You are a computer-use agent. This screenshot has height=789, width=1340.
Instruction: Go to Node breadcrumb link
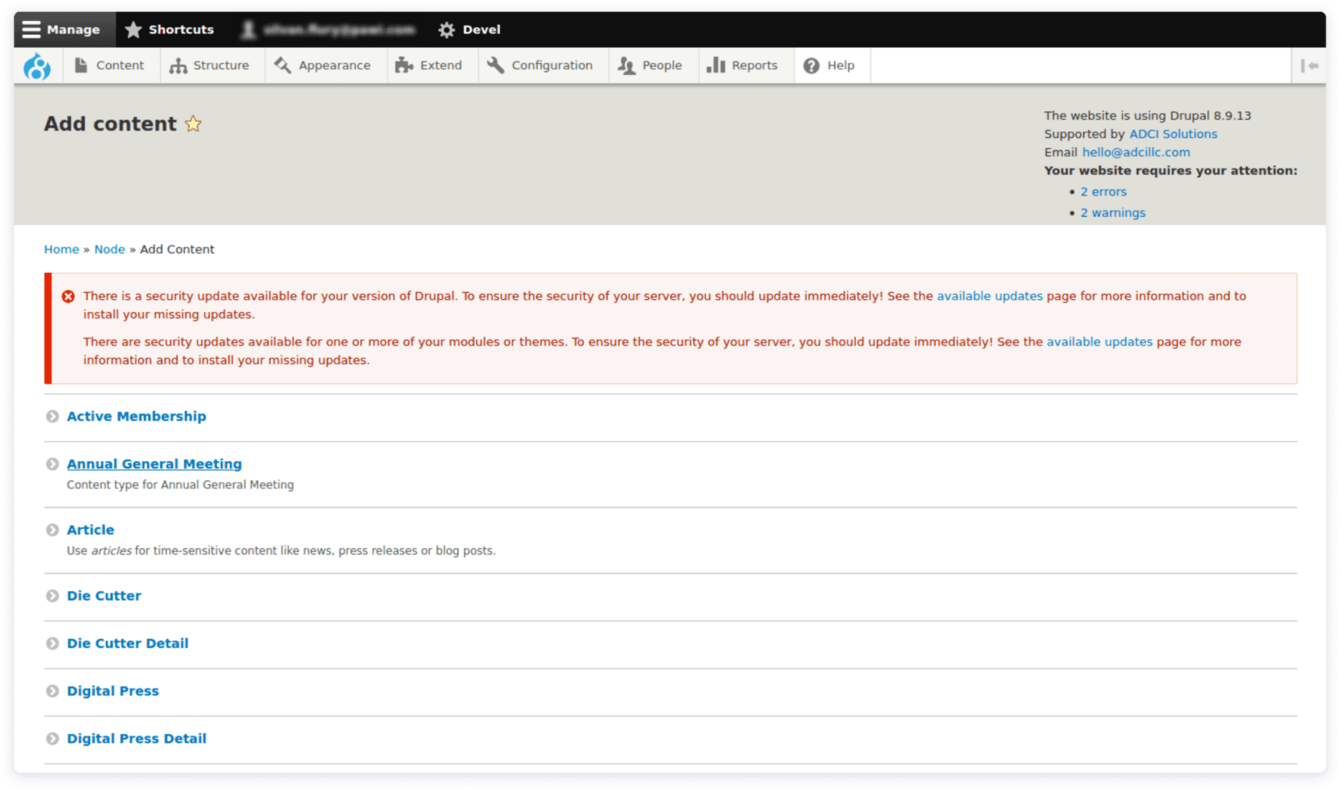[x=110, y=249]
